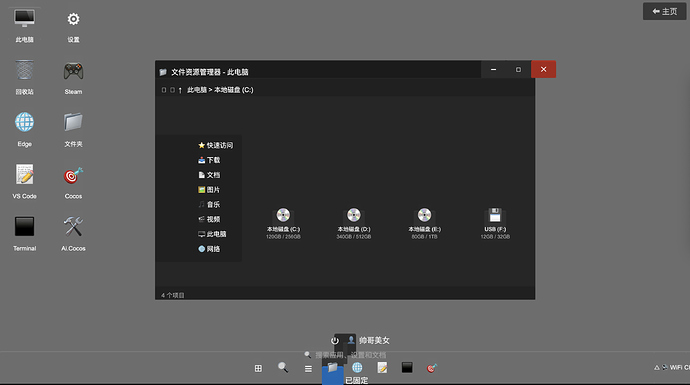Click the 已固定 label on the taskbar
The image size is (690, 385).
pos(356,381)
